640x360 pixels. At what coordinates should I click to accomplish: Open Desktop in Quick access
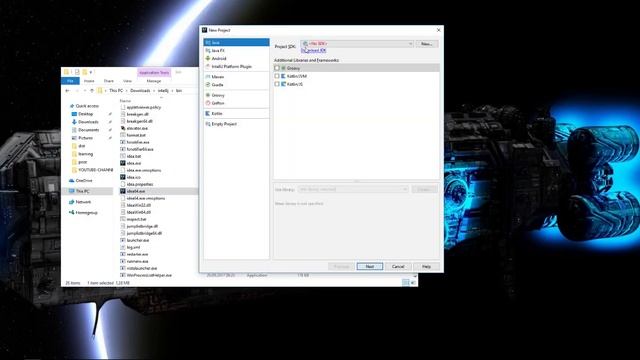pos(86,114)
